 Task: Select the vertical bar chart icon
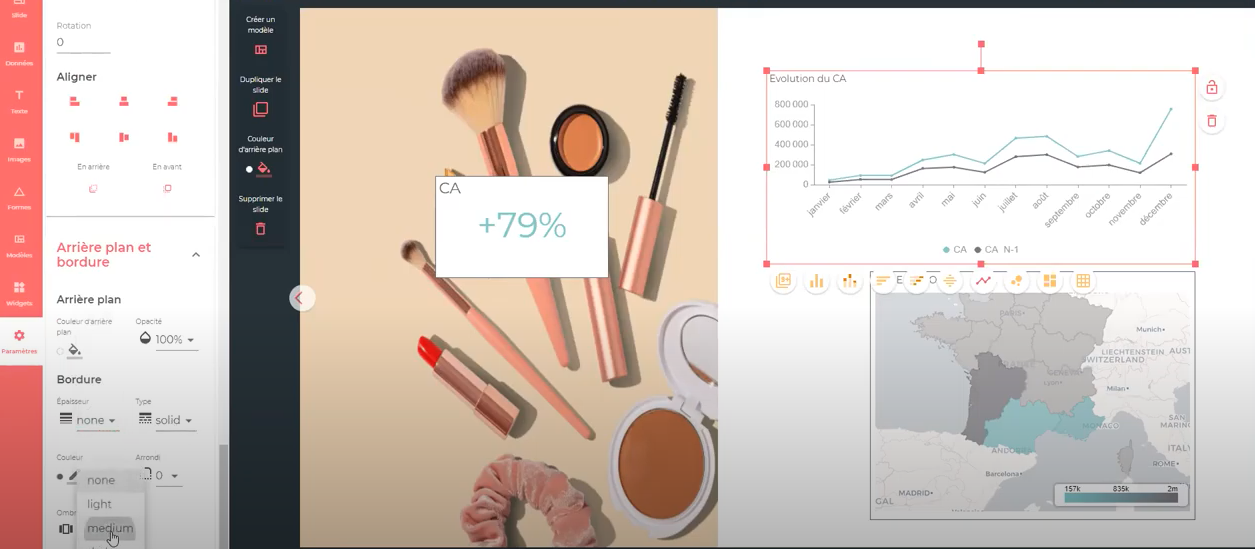coord(816,281)
